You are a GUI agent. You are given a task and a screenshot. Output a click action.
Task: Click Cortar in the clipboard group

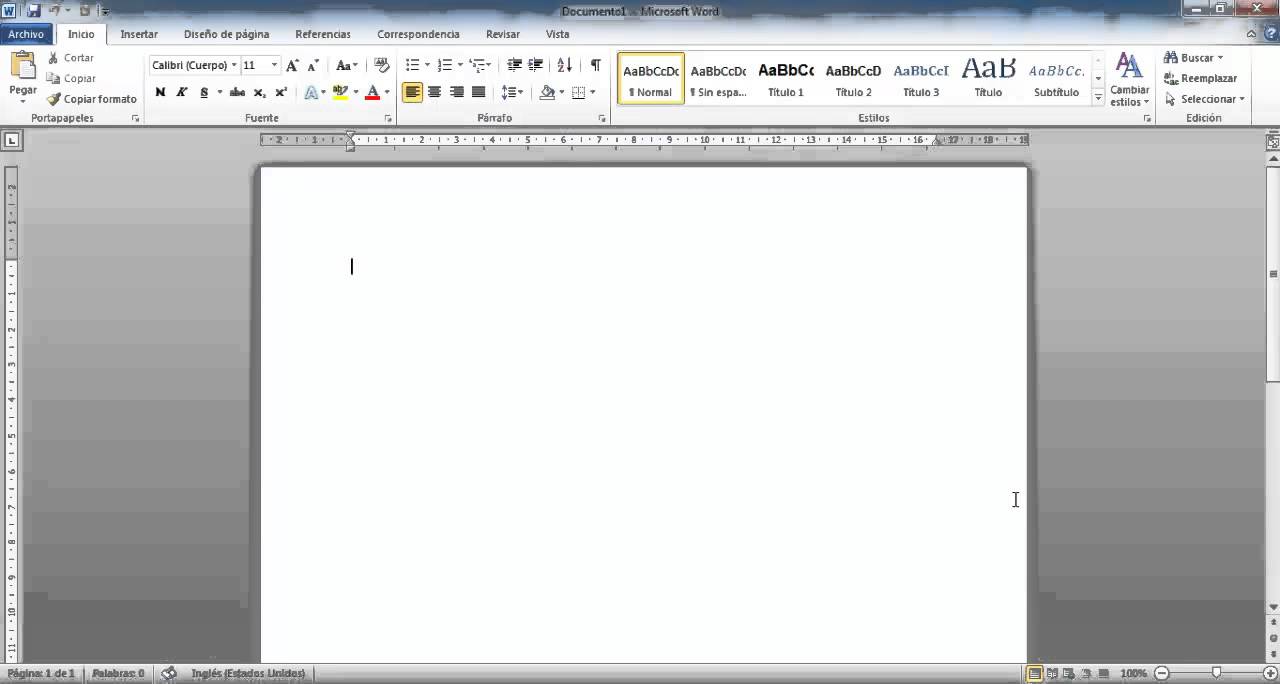[x=70, y=58]
